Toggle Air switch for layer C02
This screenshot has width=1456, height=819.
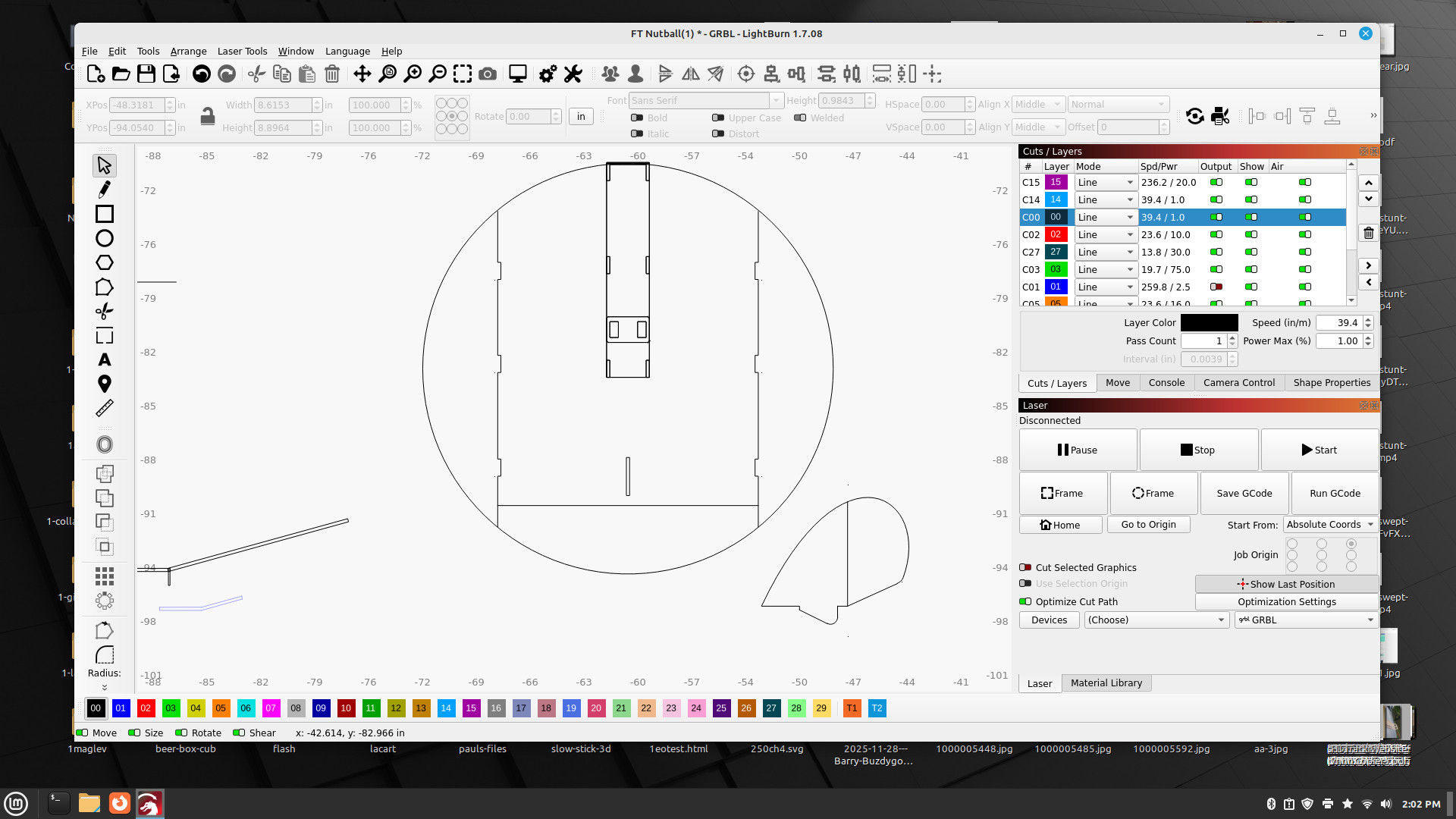tap(1305, 234)
